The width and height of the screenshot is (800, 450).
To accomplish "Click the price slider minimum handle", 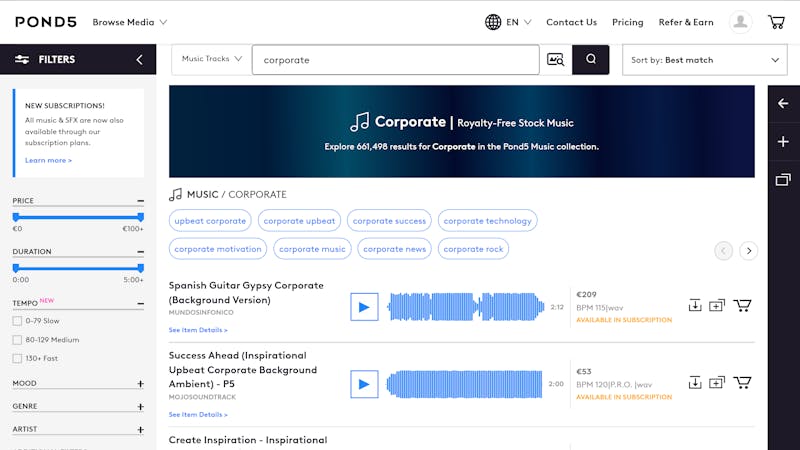I will (x=16, y=217).
